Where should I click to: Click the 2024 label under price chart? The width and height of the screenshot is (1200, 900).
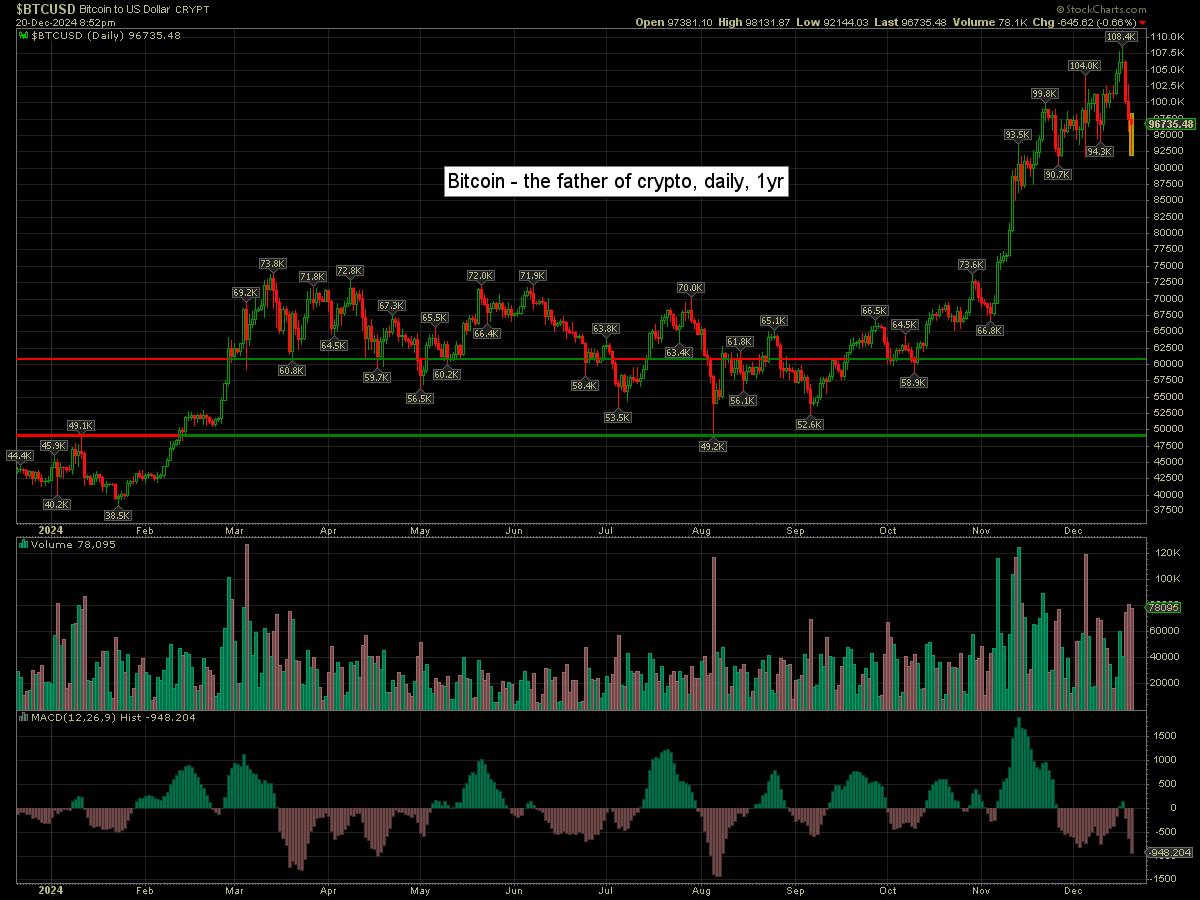pos(50,530)
